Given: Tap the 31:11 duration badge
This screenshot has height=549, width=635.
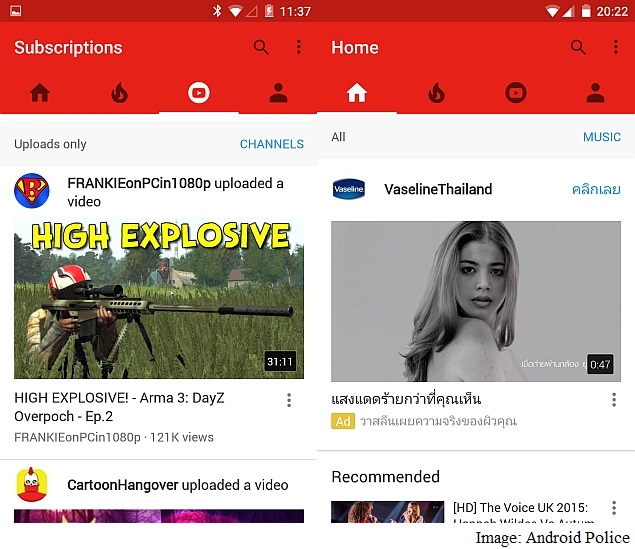Looking at the screenshot, I should click(x=280, y=361).
